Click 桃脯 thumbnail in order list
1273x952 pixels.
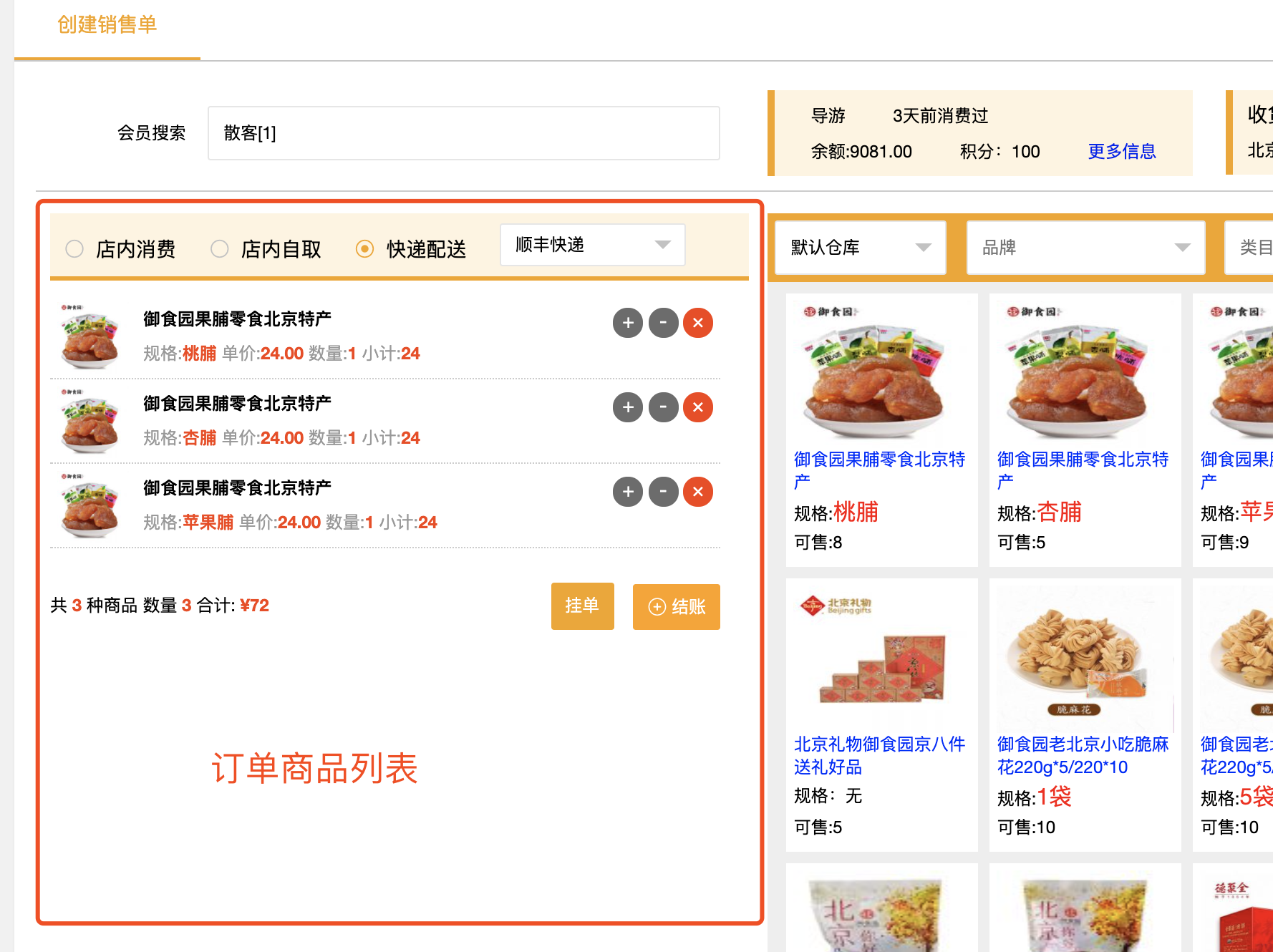click(90, 336)
